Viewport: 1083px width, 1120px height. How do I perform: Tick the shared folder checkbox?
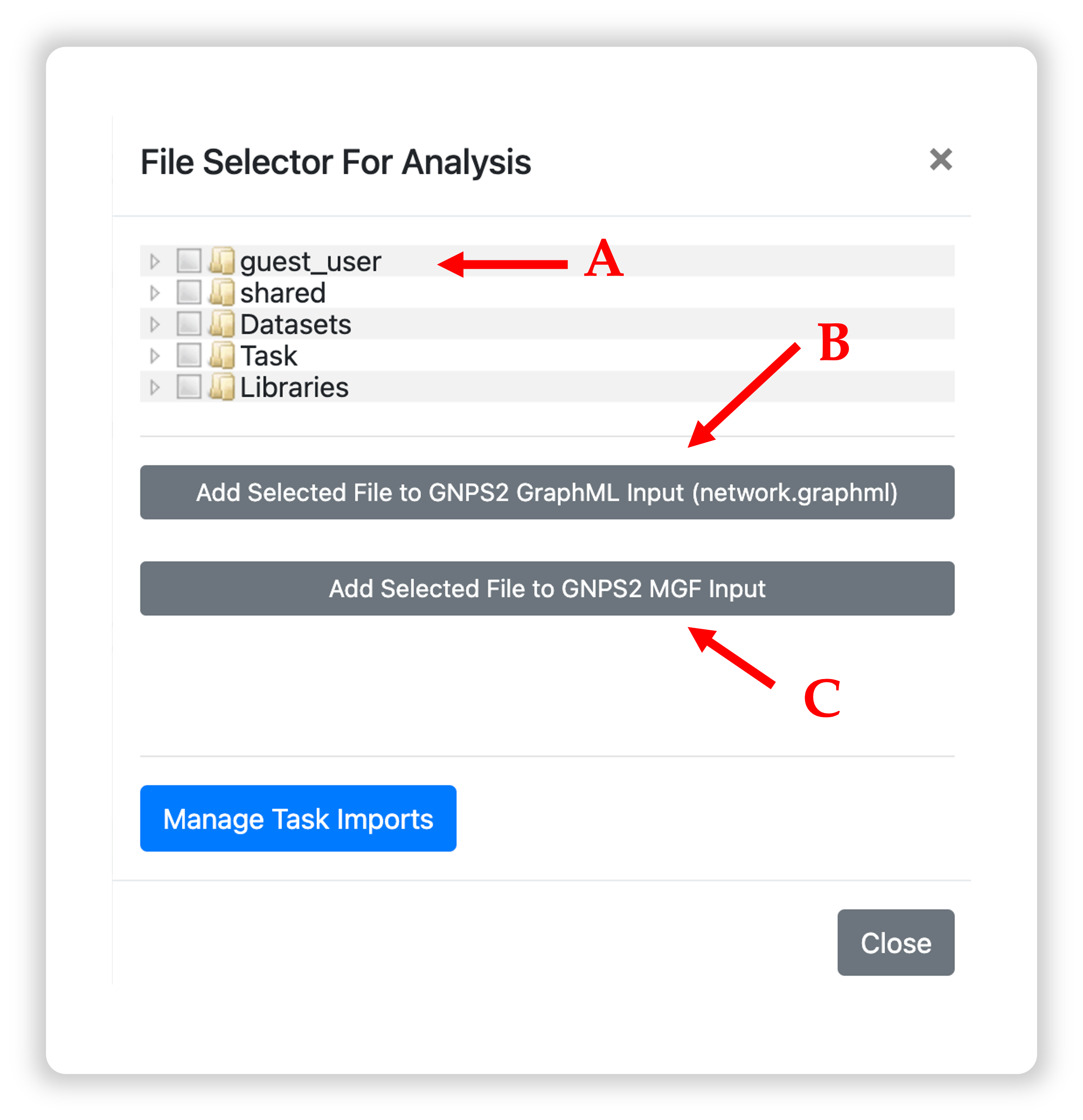tap(188, 292)
